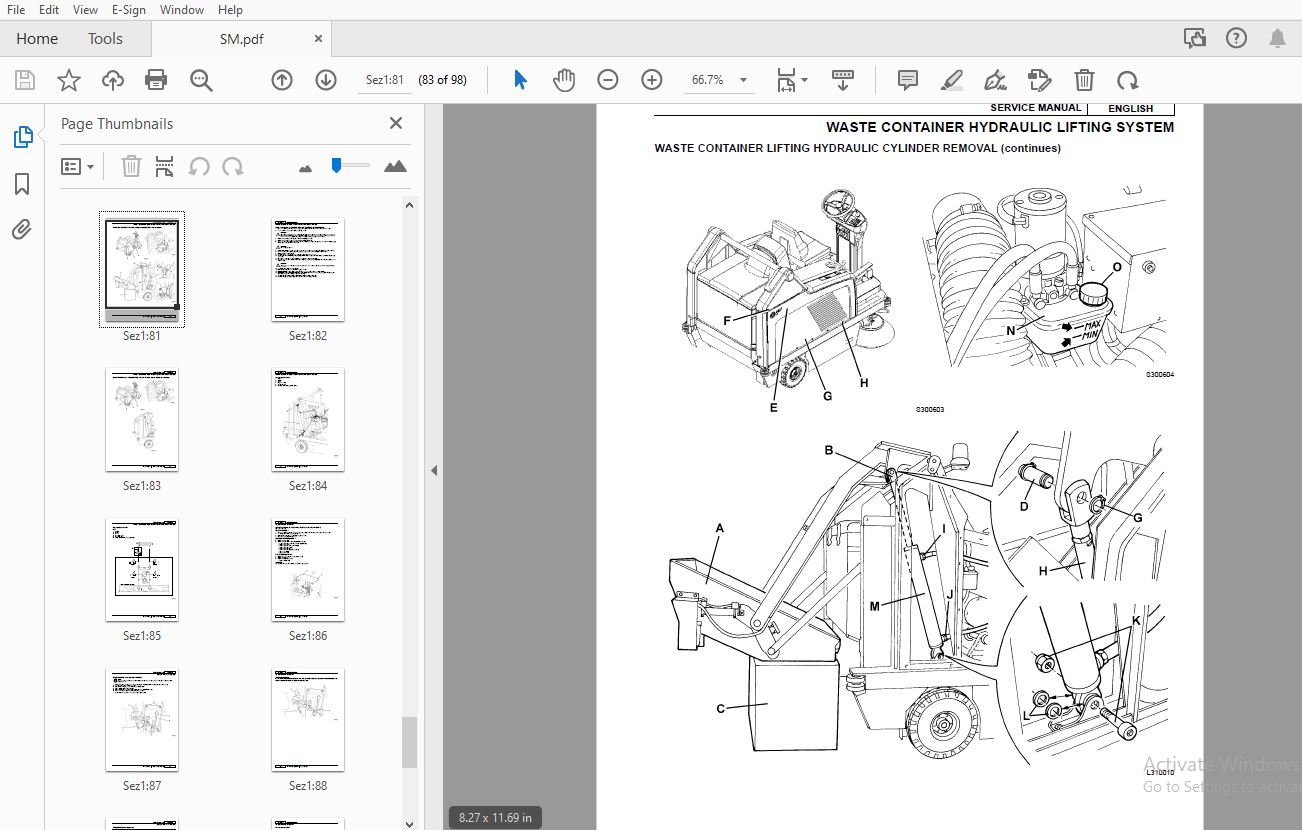
Task: Close the SM.pdf tab
Action: pos(318,38)
